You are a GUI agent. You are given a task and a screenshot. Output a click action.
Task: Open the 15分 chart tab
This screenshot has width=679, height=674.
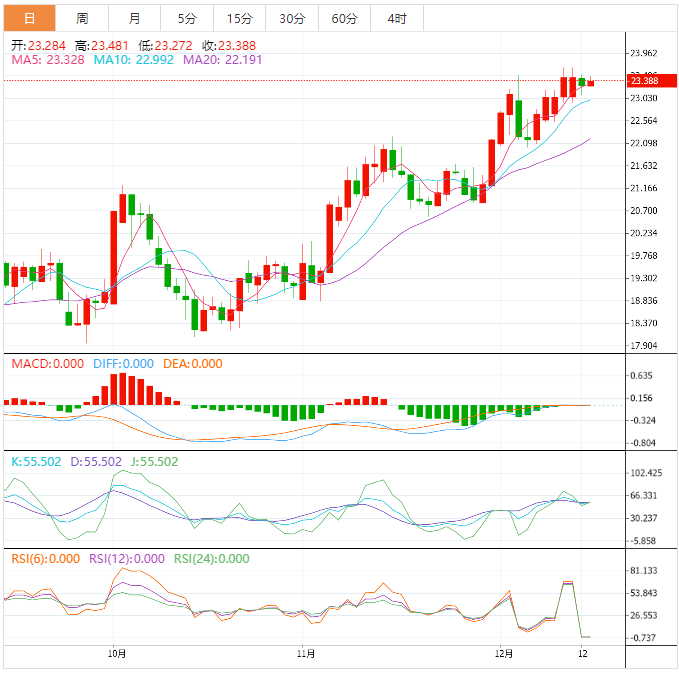click(239, 19)
